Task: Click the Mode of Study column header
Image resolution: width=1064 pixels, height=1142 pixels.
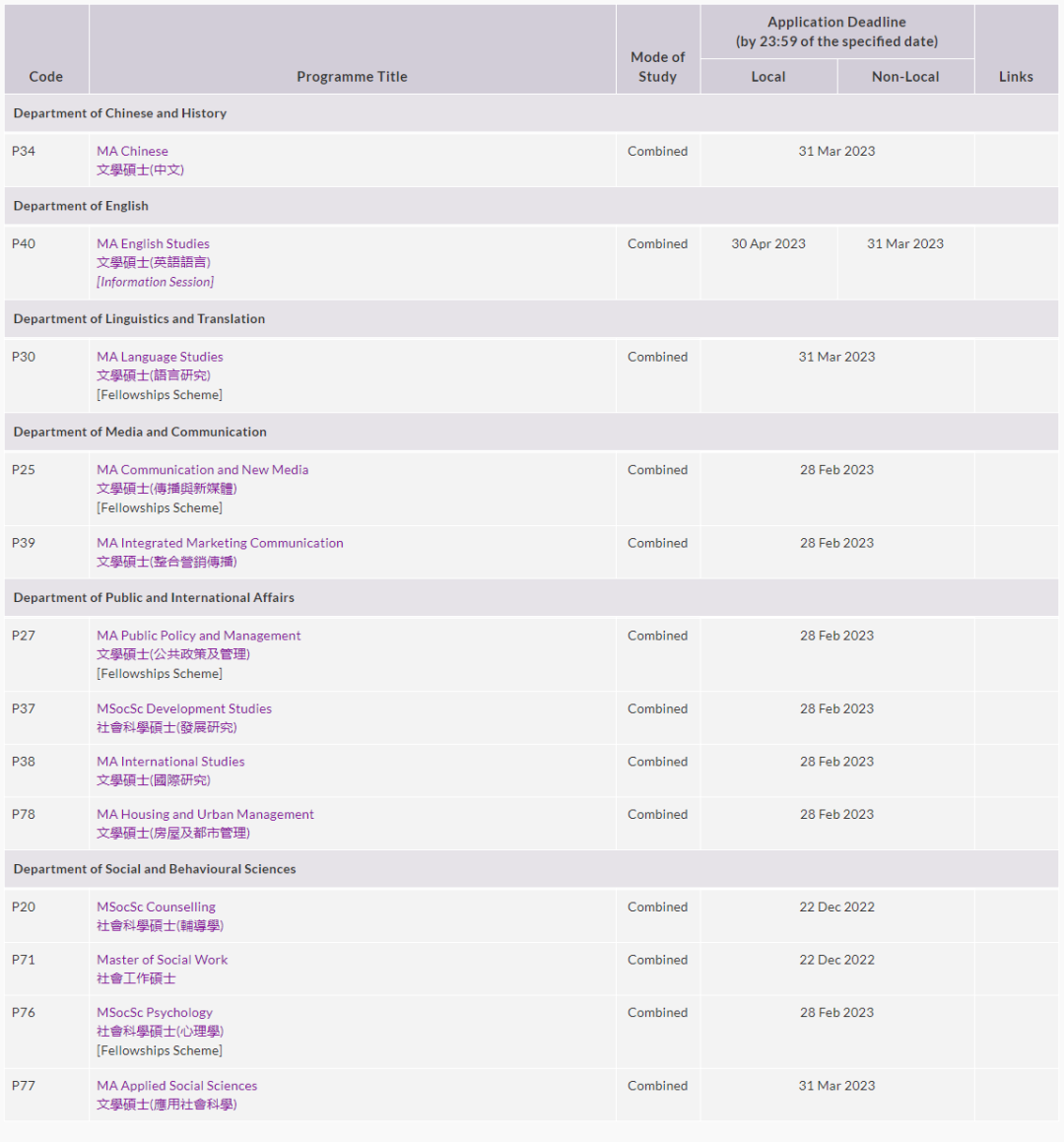Action: point(657,67)
